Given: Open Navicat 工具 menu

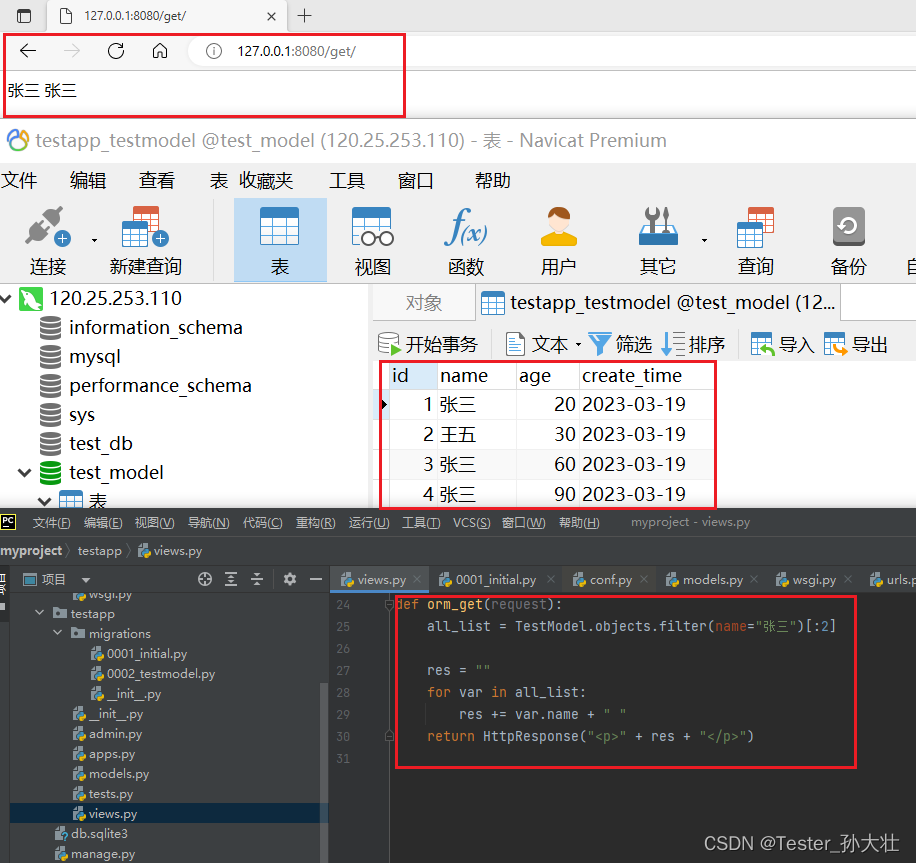Looking at the screenshot, I should coord(346,181).
